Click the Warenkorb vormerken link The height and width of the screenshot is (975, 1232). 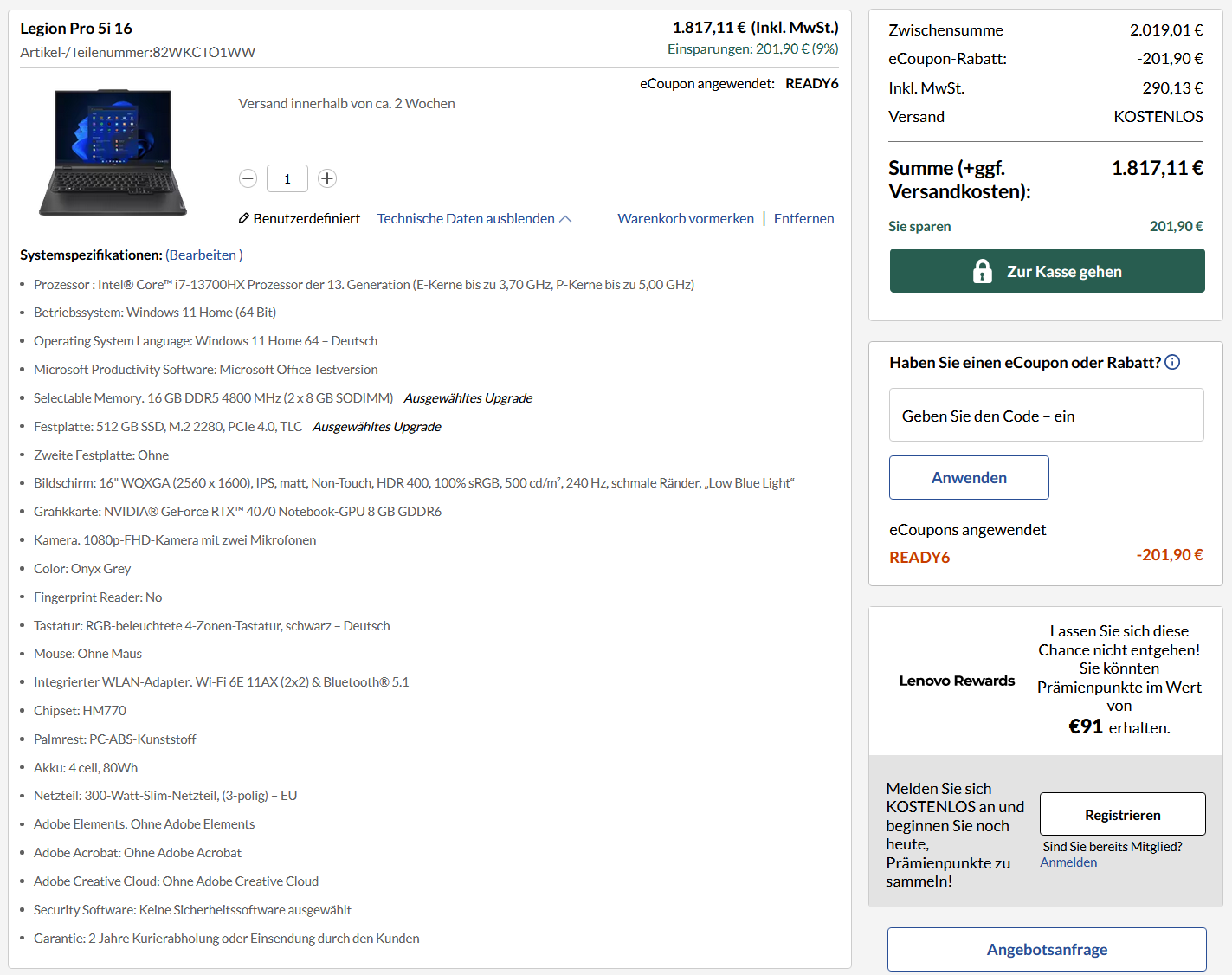[685, 218]
